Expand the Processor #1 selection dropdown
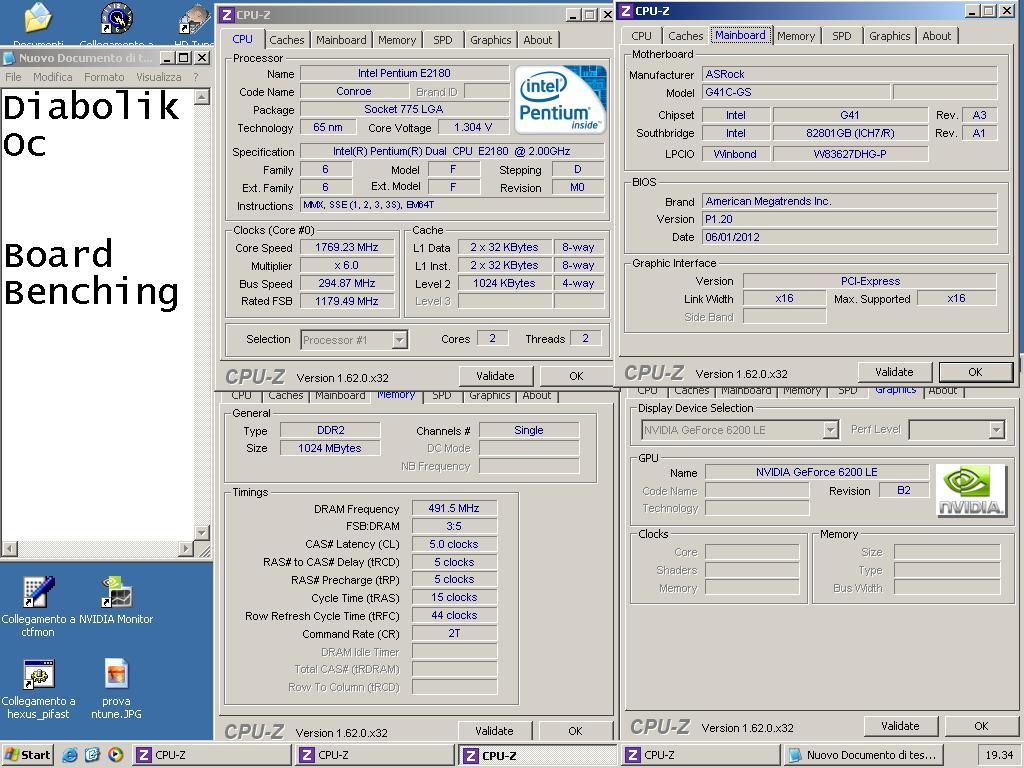 (x=400, y=340)
